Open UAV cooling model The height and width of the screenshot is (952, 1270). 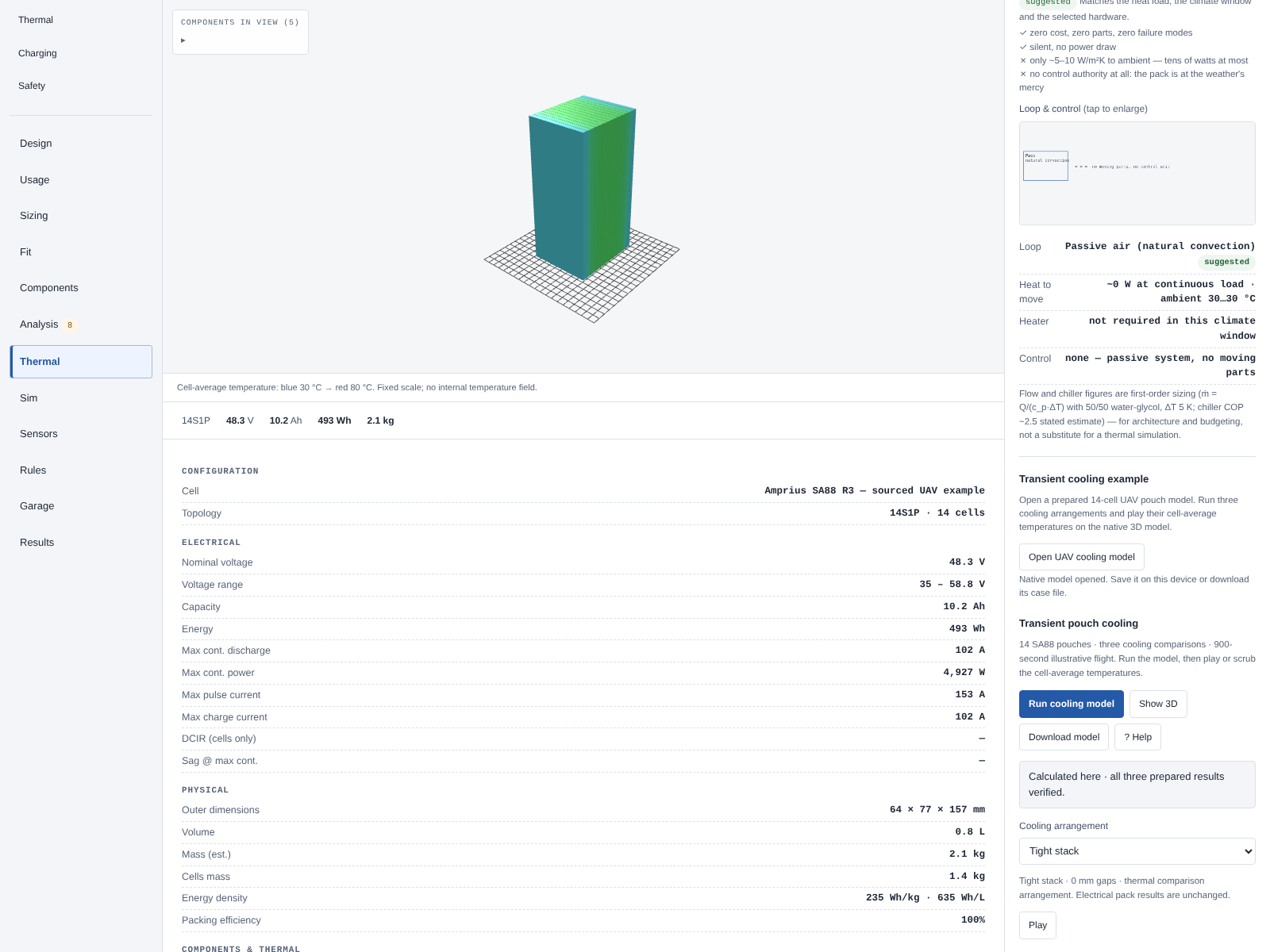(x=1081, y=557)
